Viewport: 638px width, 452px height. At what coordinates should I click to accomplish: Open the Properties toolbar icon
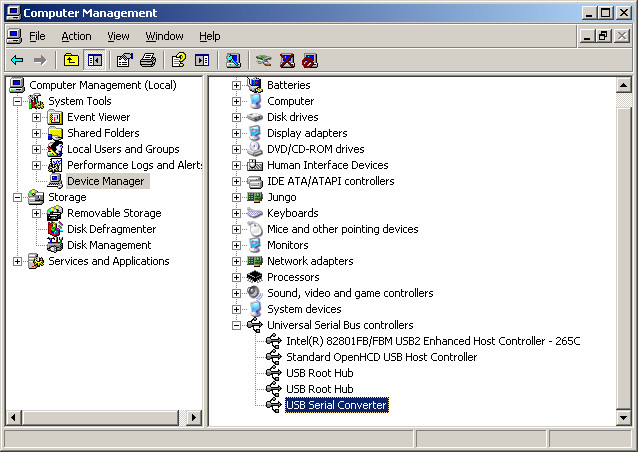125,61
